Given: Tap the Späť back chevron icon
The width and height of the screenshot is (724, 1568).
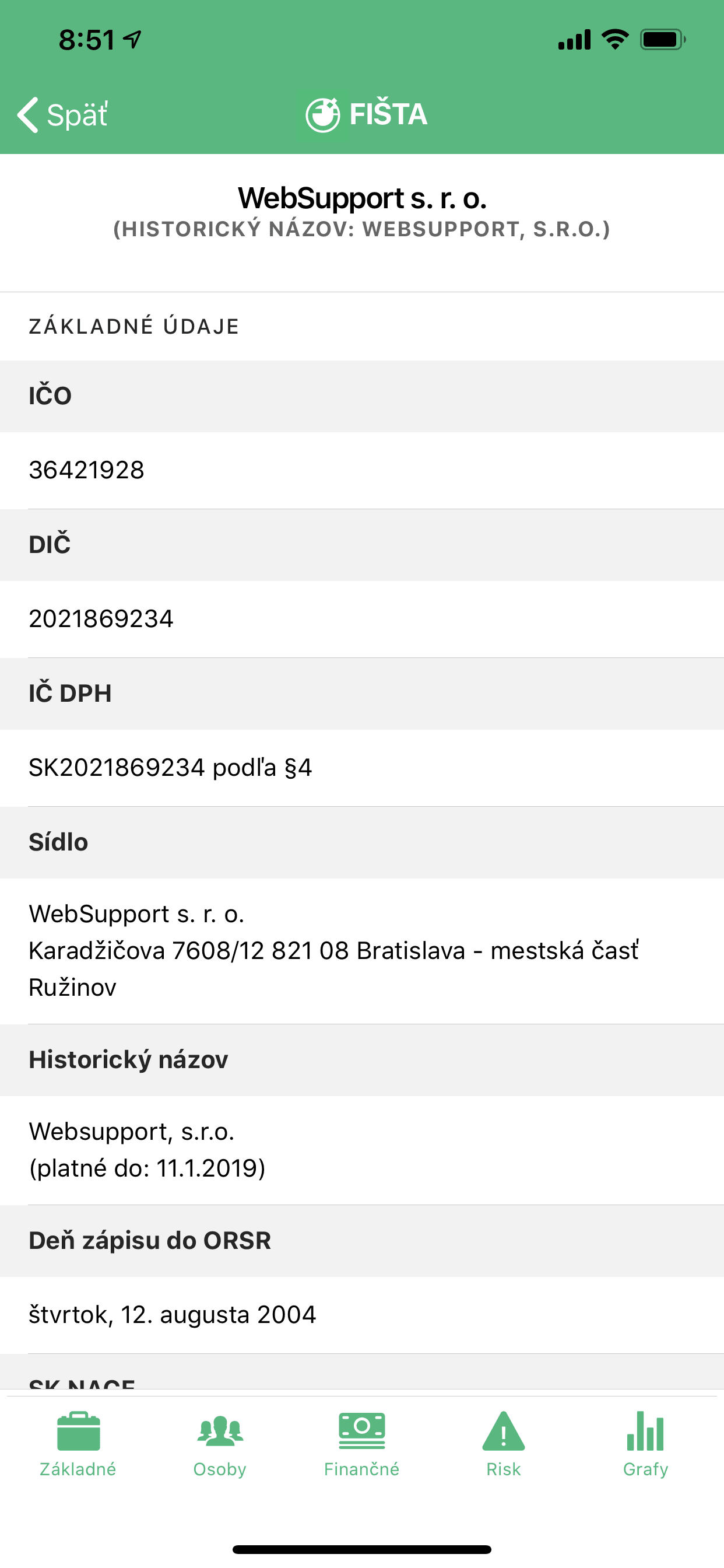Looking at the screenshot, I should [28, 114].
